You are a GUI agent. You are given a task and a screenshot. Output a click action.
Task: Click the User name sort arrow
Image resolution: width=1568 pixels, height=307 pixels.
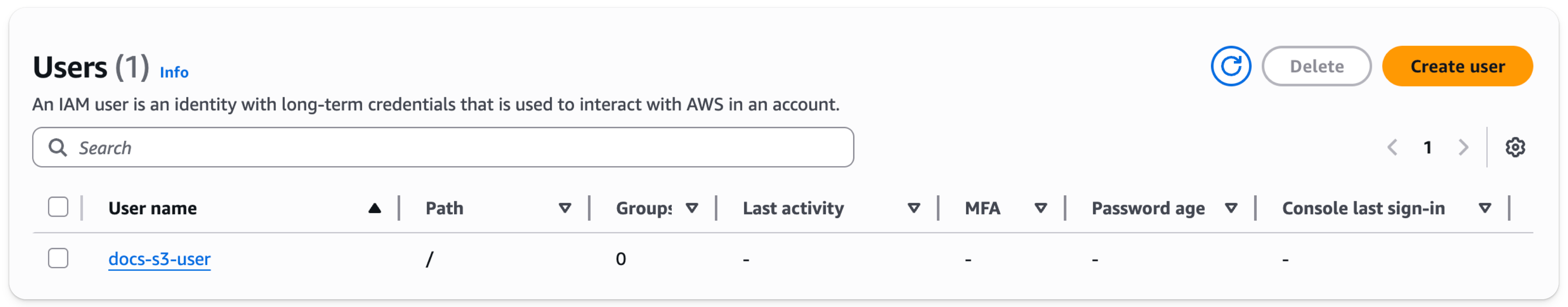pyautogui.click(x=374, y=208)
